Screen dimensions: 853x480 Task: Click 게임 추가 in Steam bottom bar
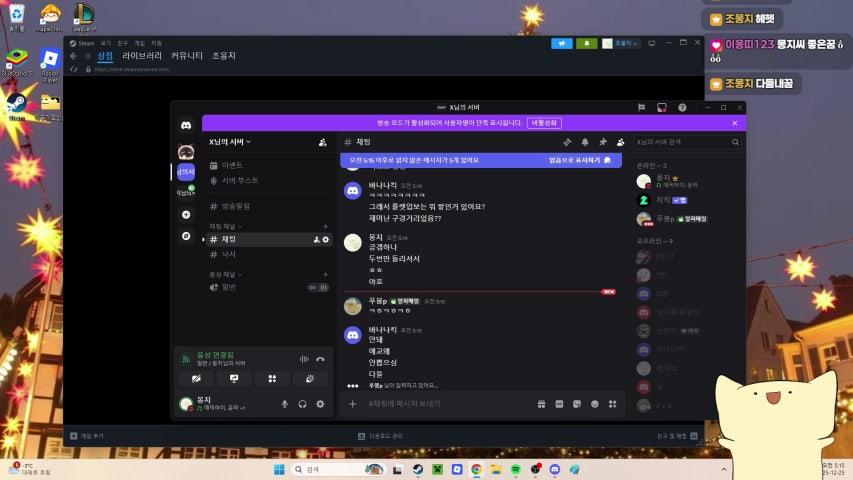point(87,436)
